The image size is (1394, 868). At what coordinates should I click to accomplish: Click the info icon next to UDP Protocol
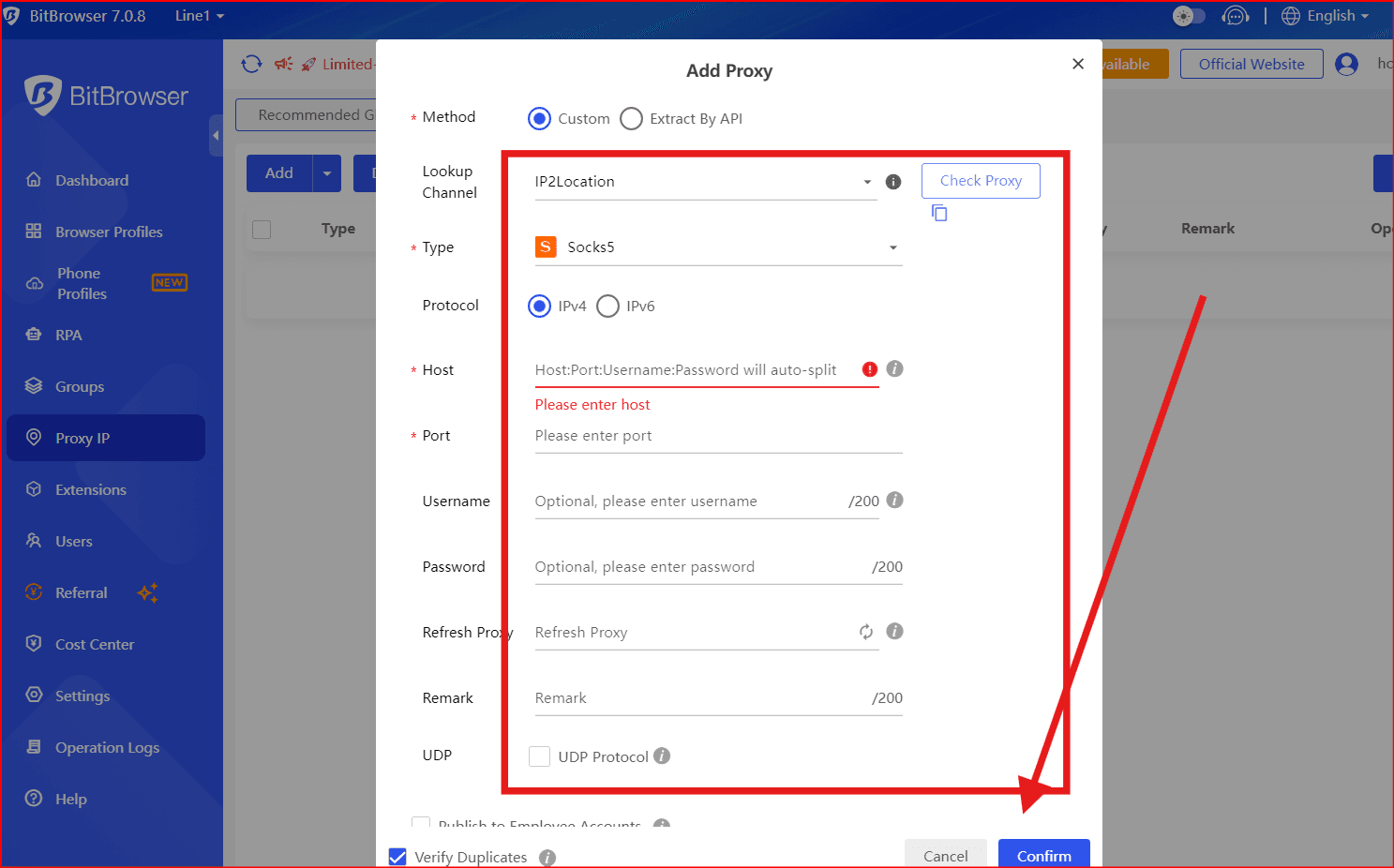662,756
